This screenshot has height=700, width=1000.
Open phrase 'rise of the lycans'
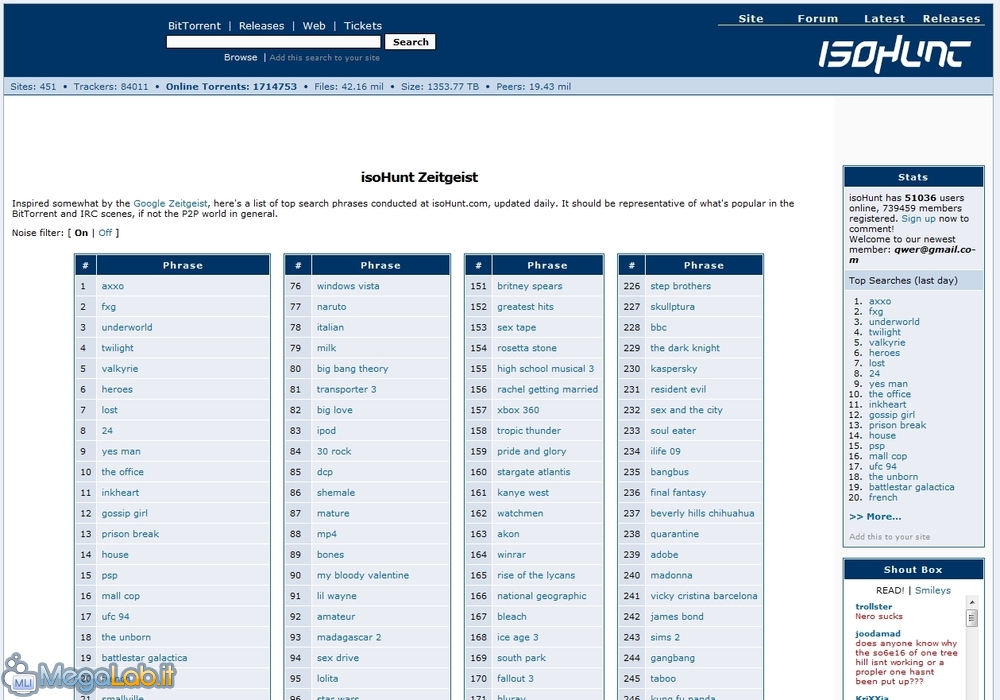coord(536,575)
